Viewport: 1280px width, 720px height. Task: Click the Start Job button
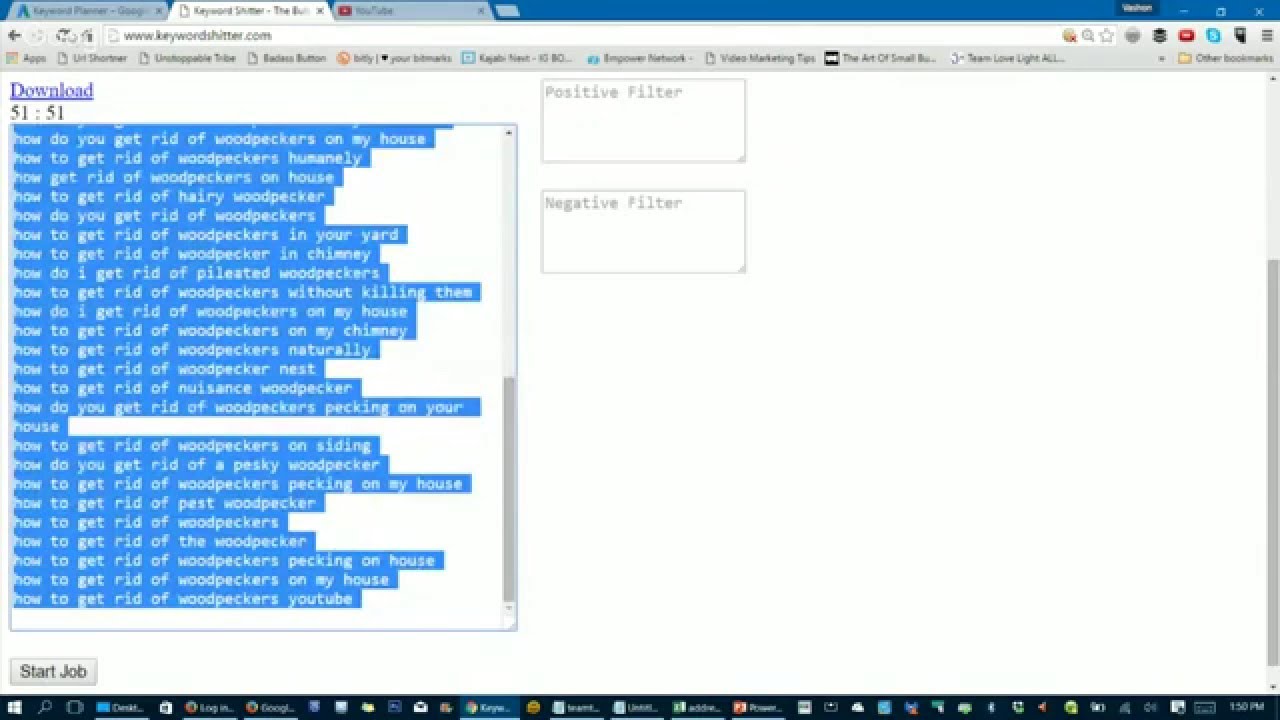point(53,671)
